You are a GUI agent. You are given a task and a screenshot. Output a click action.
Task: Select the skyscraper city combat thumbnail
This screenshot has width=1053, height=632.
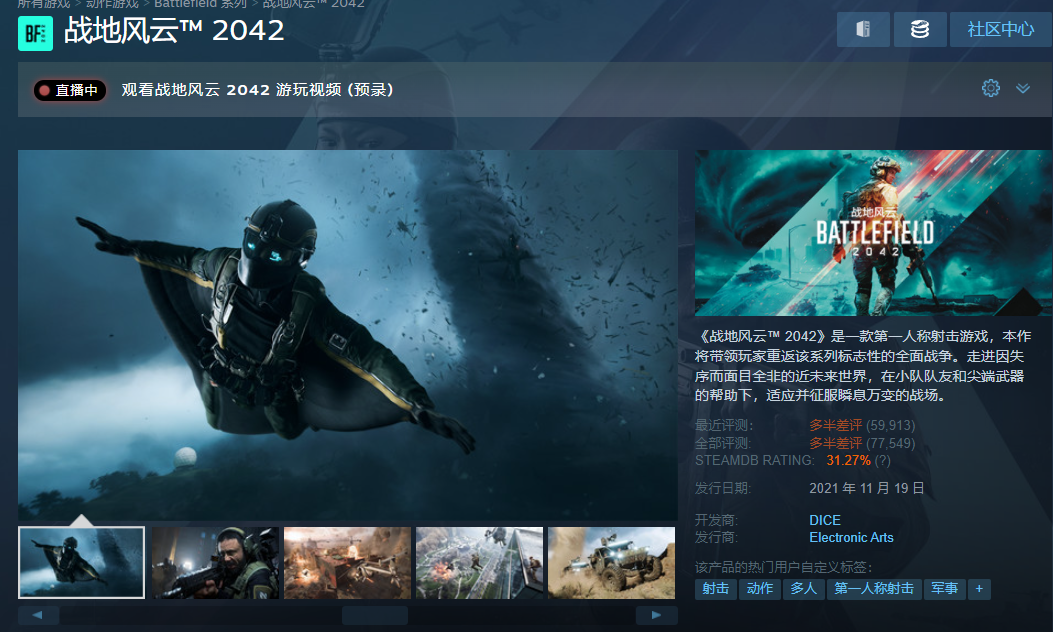click(x=479, y=562)
